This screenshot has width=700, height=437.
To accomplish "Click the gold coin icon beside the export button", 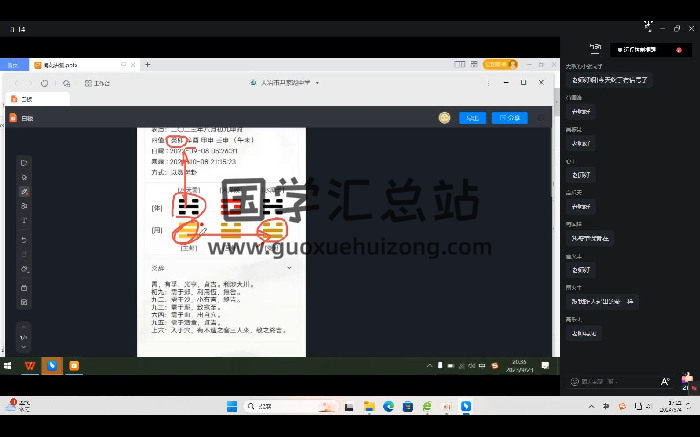I will click(444, 118).
